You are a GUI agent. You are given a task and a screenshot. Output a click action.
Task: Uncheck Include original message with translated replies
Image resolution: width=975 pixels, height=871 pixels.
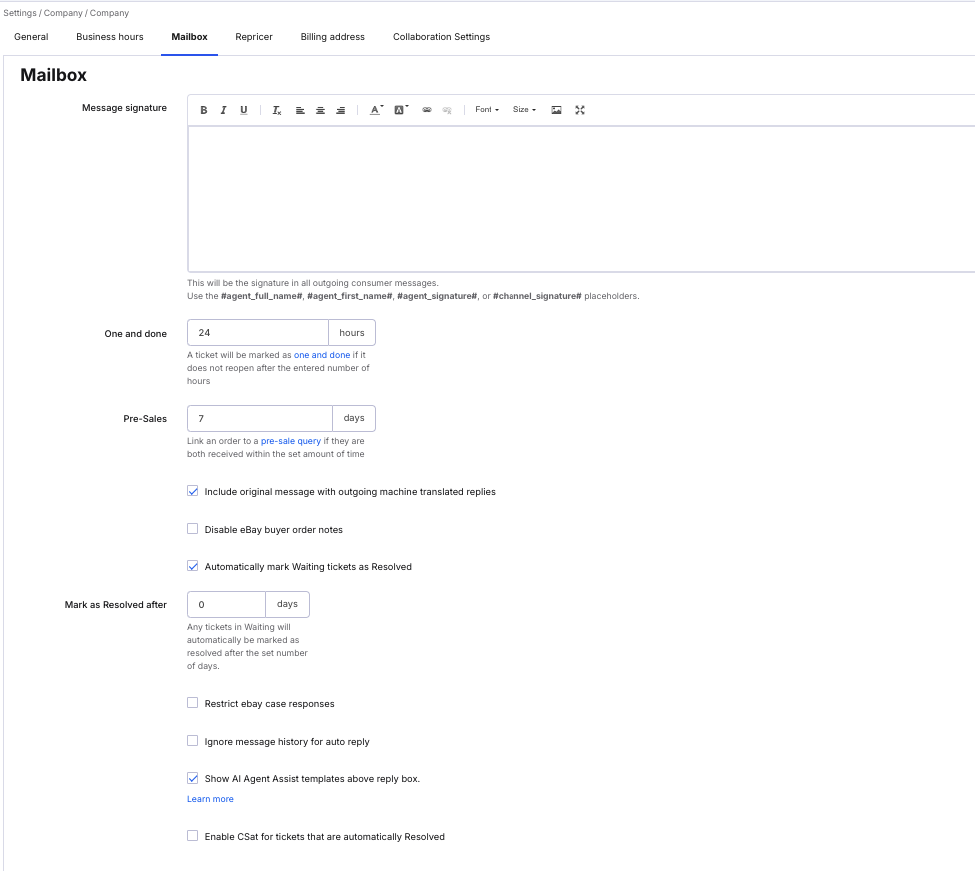click(x=193, y=491)
